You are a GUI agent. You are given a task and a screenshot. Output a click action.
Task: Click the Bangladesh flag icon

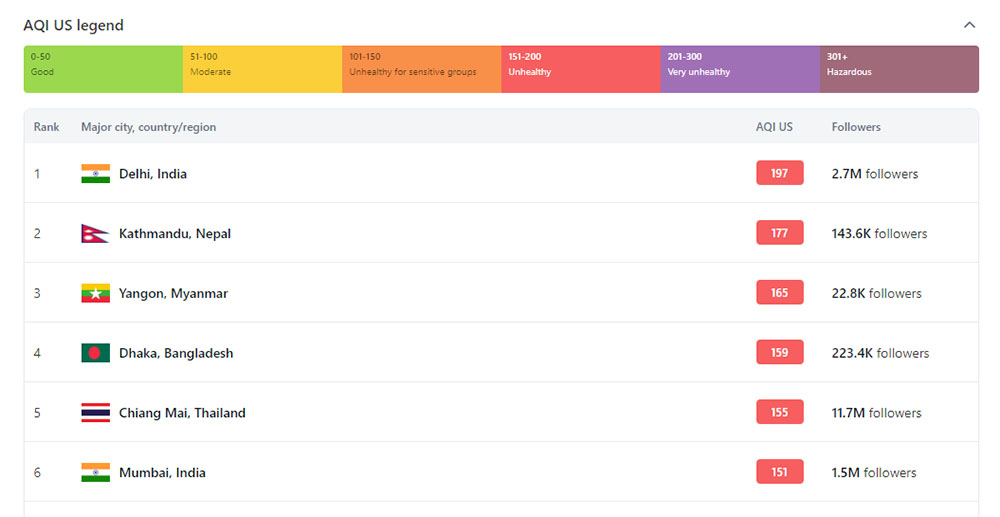tap(95, 353)
